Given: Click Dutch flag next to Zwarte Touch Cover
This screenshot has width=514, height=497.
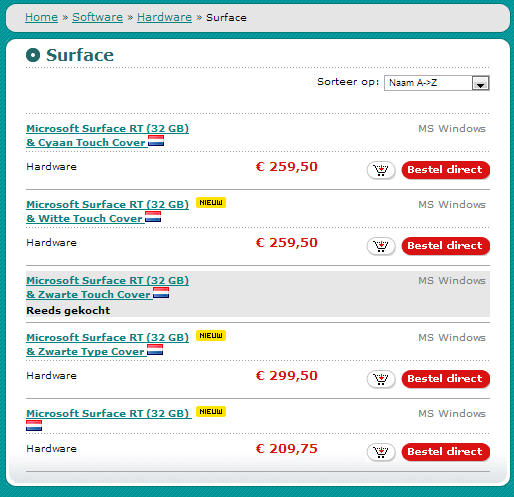Looking at the screenshot, I should coord(161,293).
